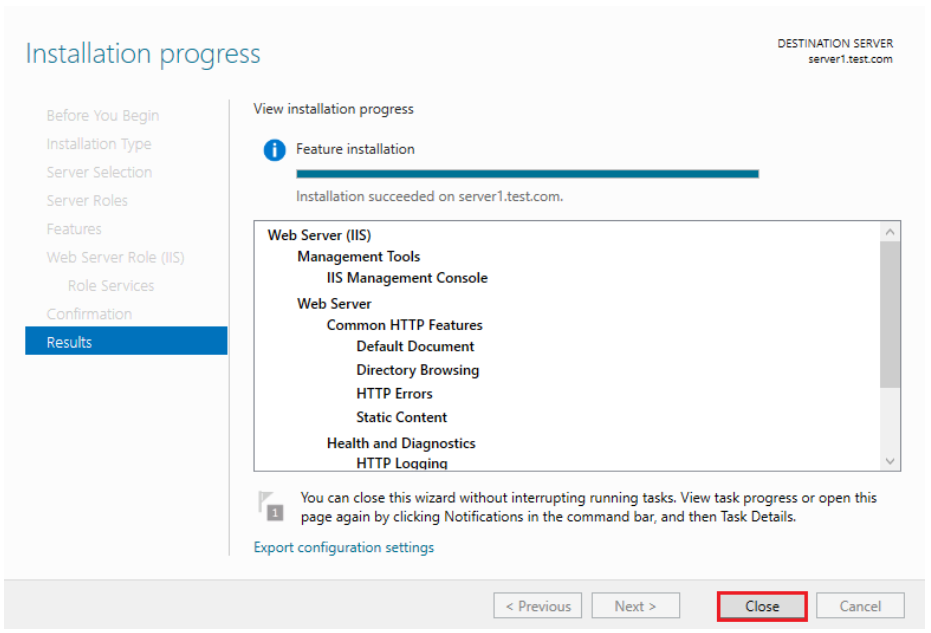Select Health and Diagnostics node
This screenshot has width=931, height=633.
[401, 443]
